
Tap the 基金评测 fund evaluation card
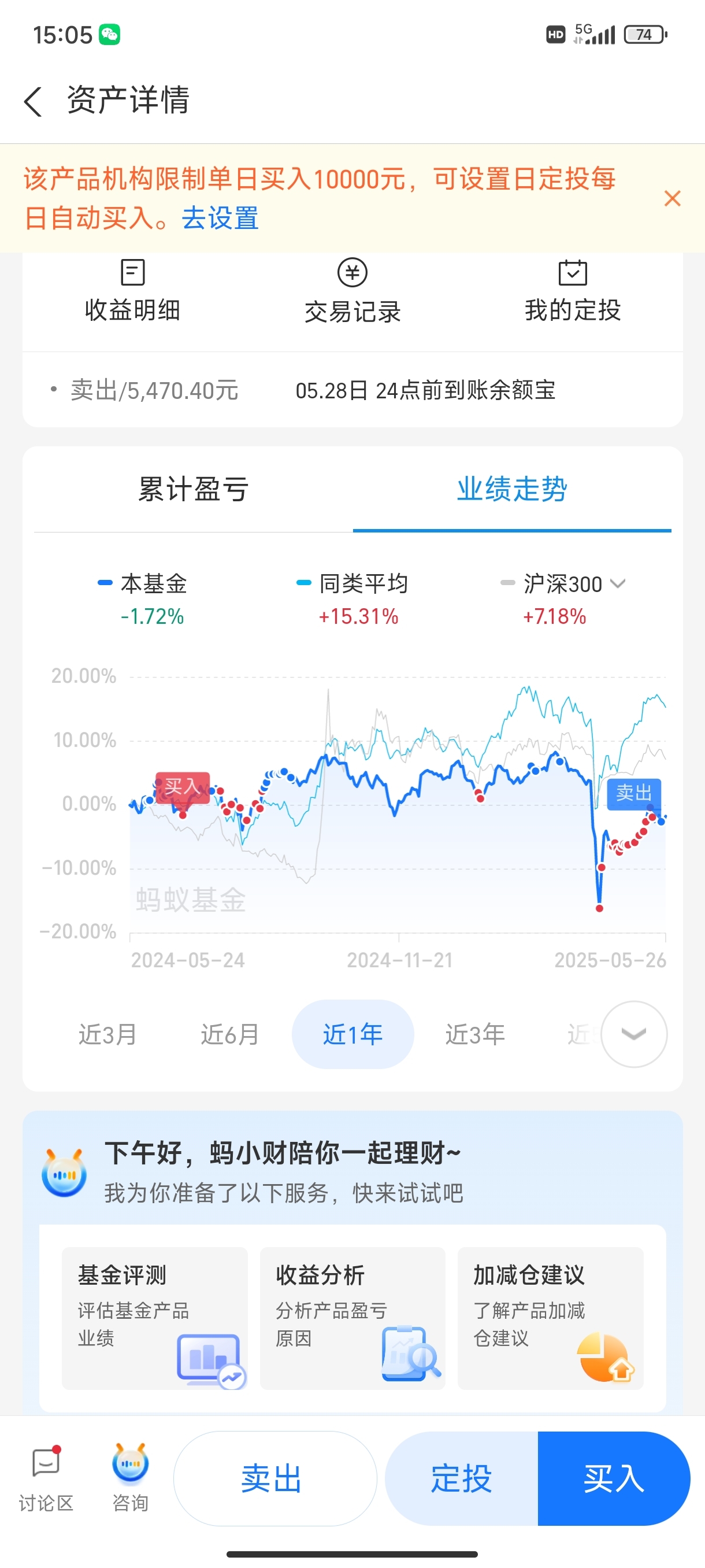pos(154,1318)
